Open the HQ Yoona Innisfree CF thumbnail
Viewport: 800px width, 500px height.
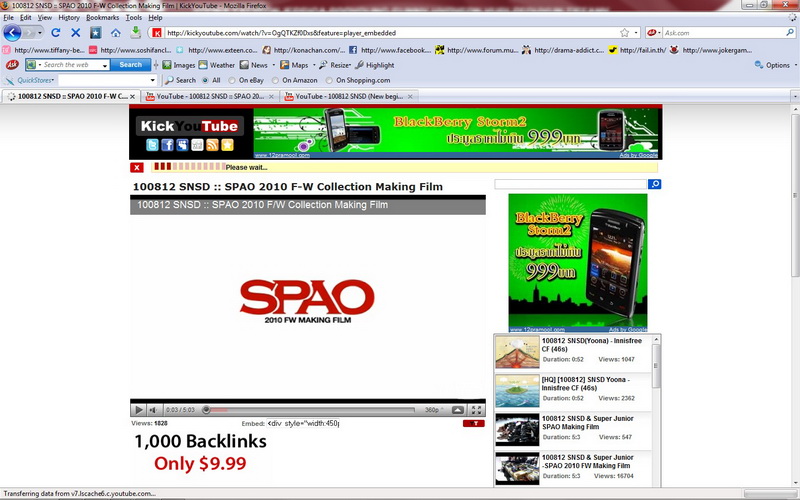[x=517, y=391]
